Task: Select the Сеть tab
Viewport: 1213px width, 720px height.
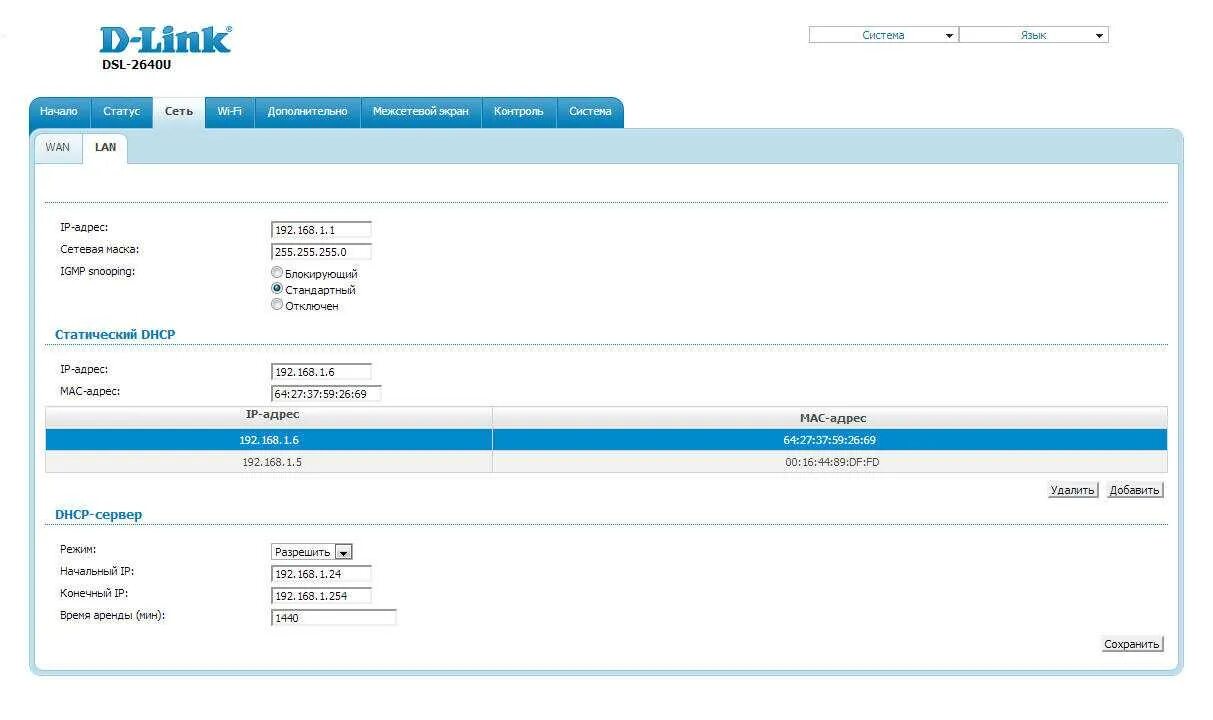Action: pyautogui.click(x=178, y=112)
